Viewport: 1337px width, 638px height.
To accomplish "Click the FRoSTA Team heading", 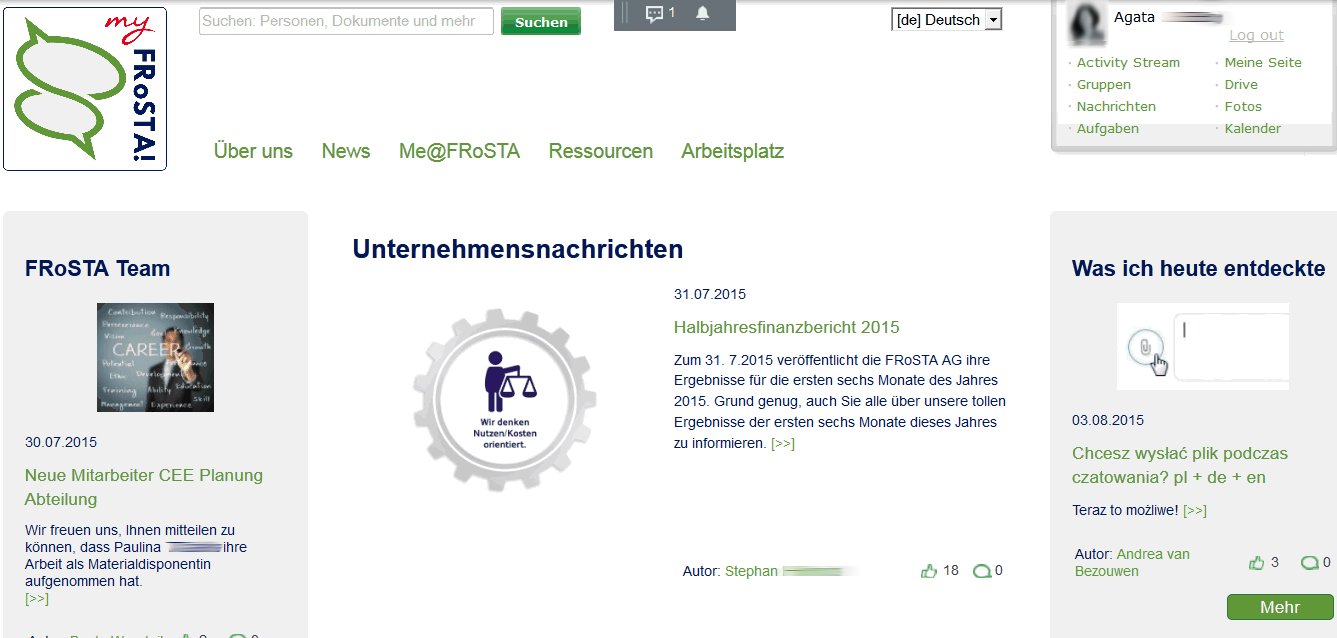I will tap(98, 268).
